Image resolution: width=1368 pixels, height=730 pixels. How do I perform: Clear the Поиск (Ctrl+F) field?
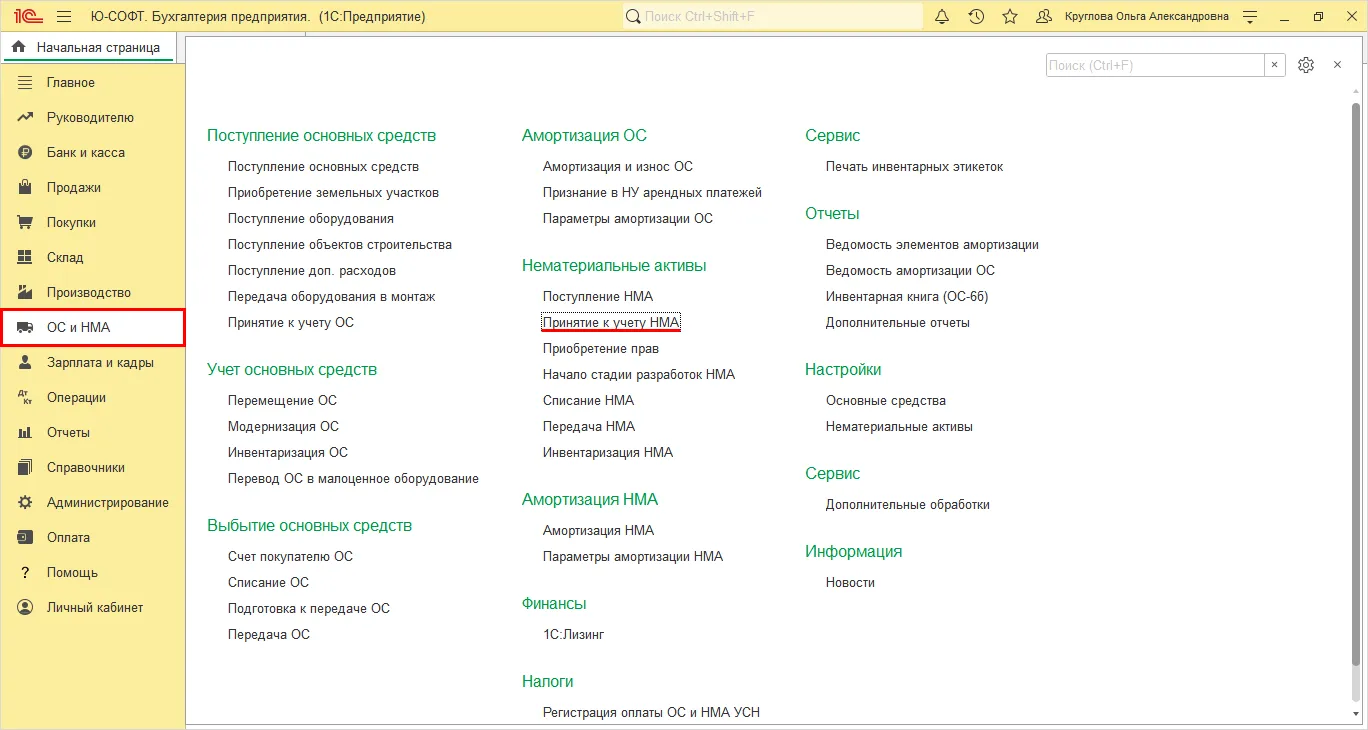(1274, 65)
